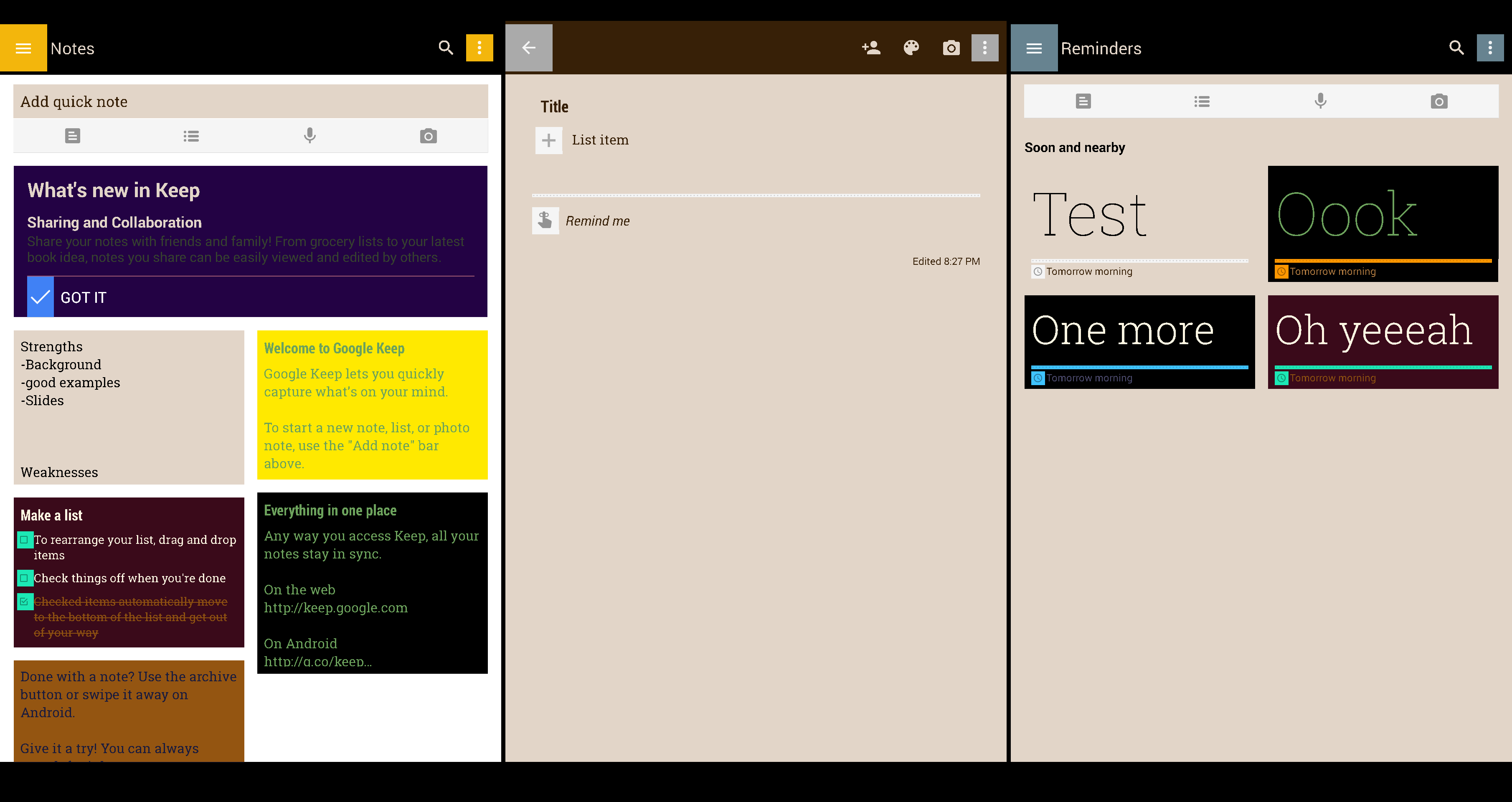This screenshot has height=802, width=1512.
Task: Open the Reminders navigation hamburger menu
Action: (x=1034, y=48)
